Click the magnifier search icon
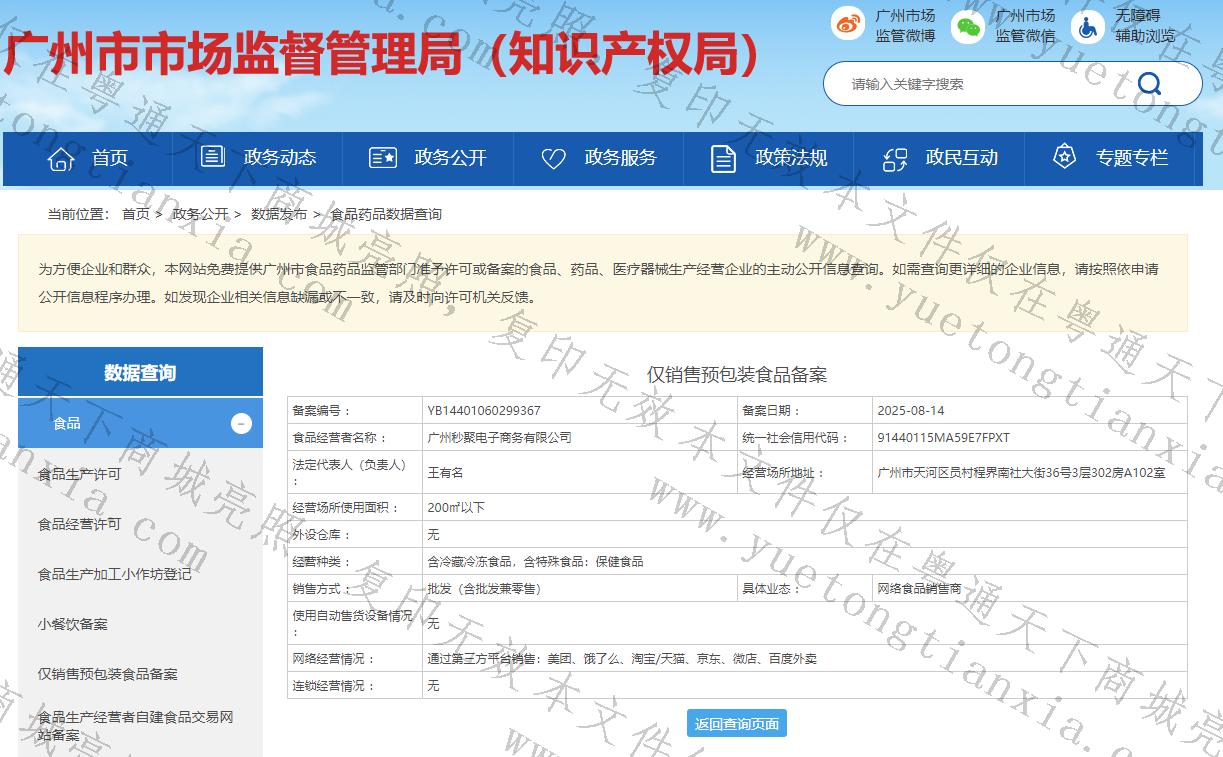 click(x=1150, y=84)
